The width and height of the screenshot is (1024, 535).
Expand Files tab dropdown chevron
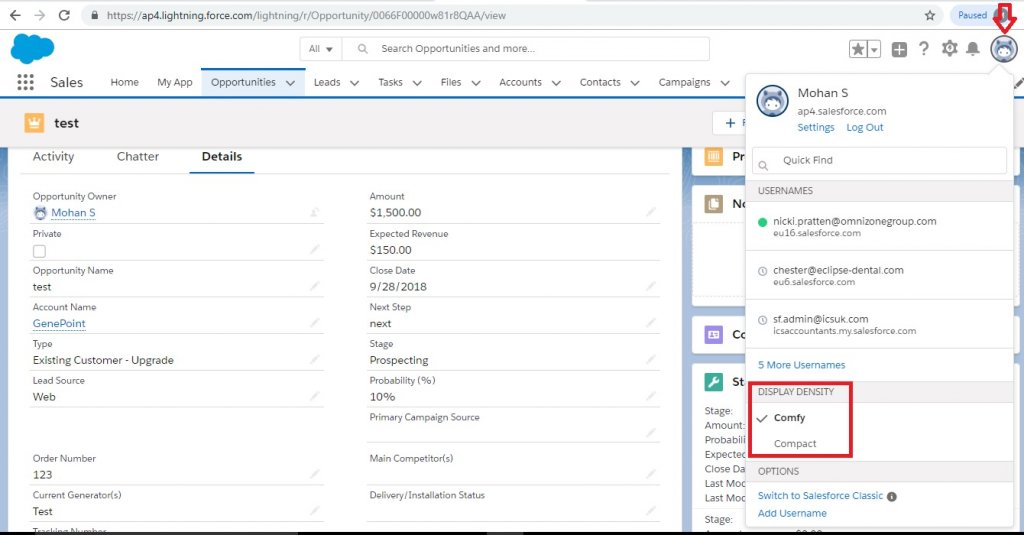click(x=476, y=83)
